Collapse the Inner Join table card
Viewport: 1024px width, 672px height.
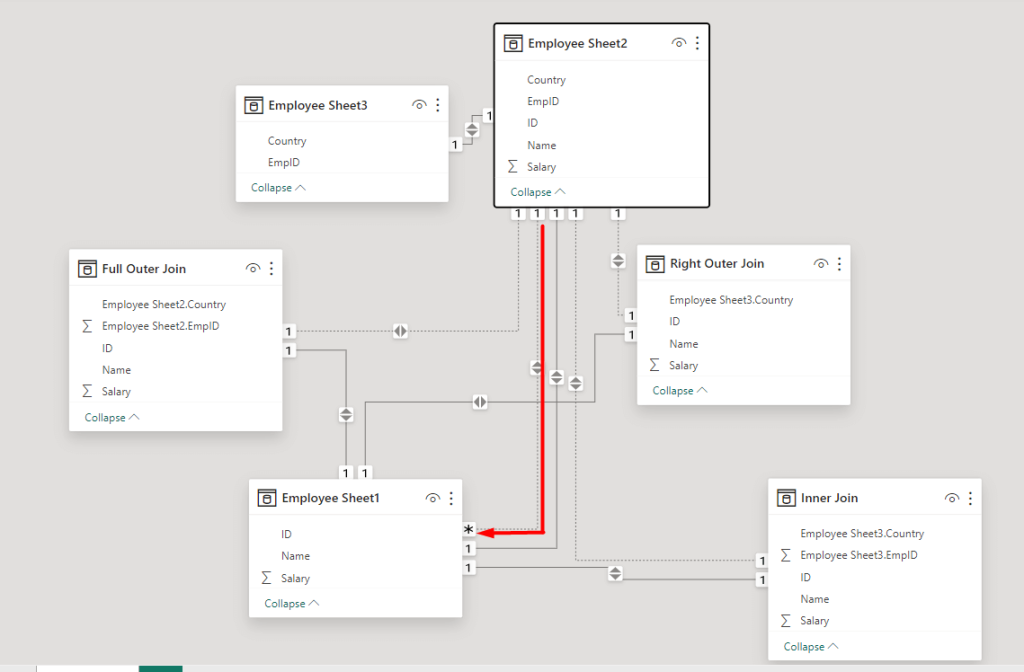[x=811, y=647]
